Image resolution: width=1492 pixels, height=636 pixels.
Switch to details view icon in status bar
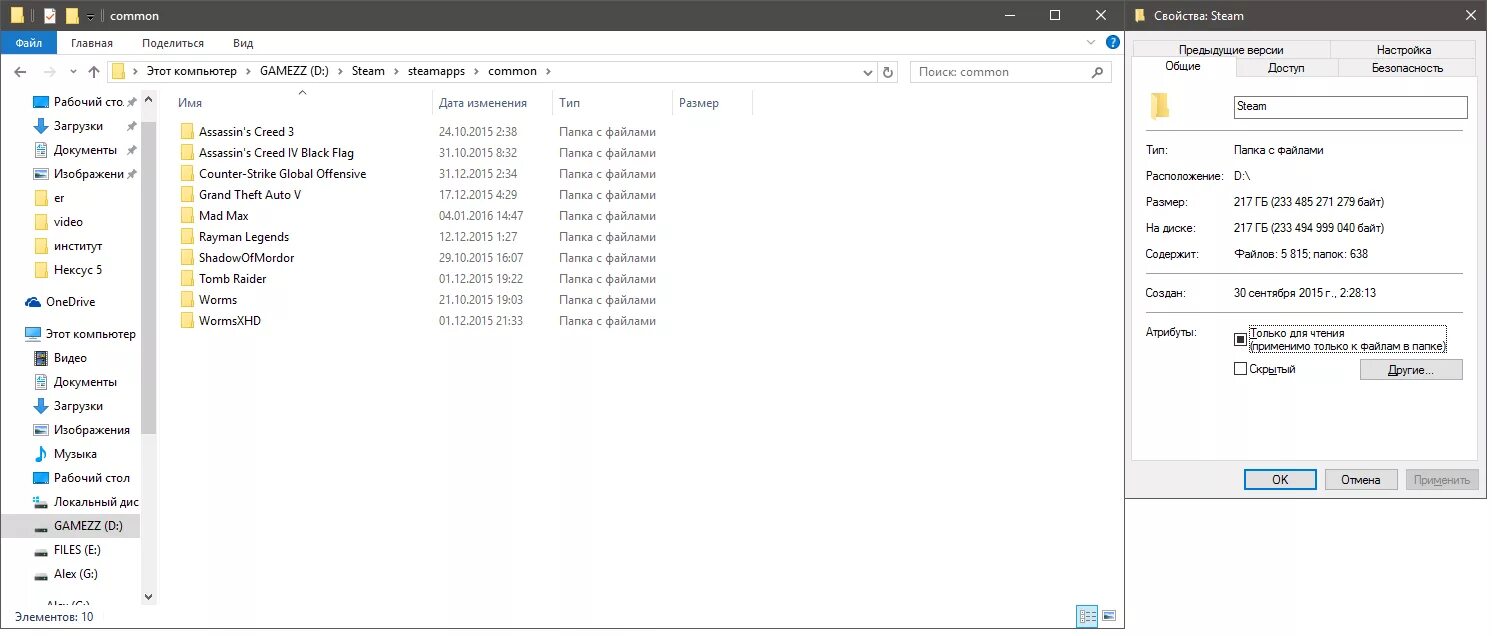[1088, 617]
